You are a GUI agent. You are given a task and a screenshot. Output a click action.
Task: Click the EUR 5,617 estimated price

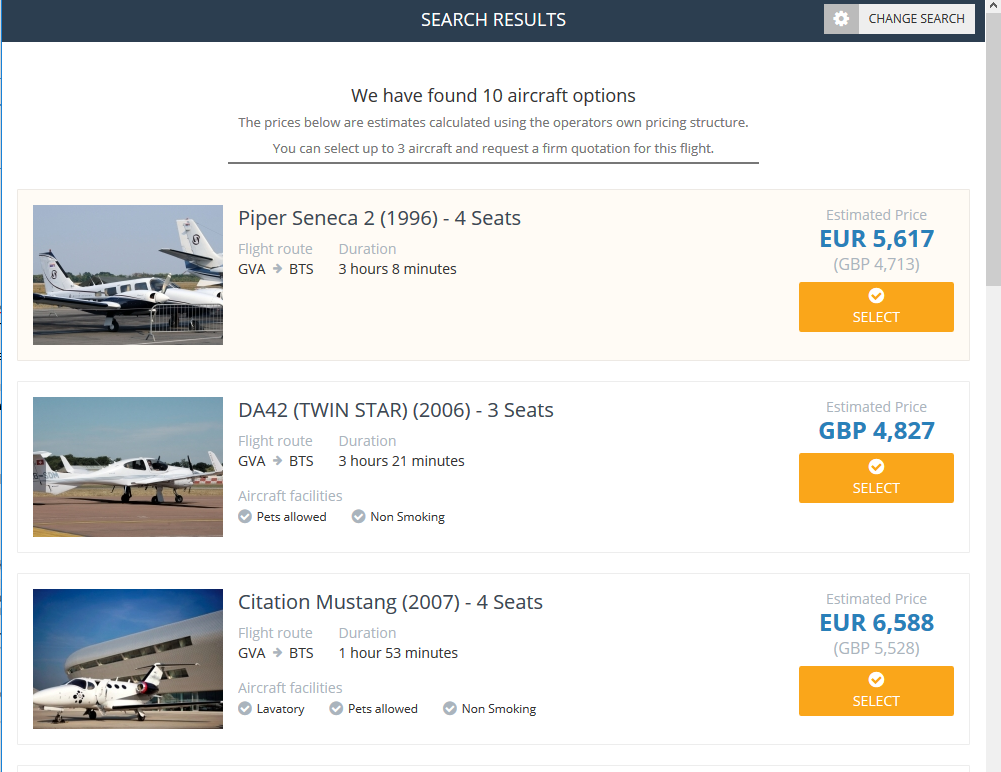[876, 239]
